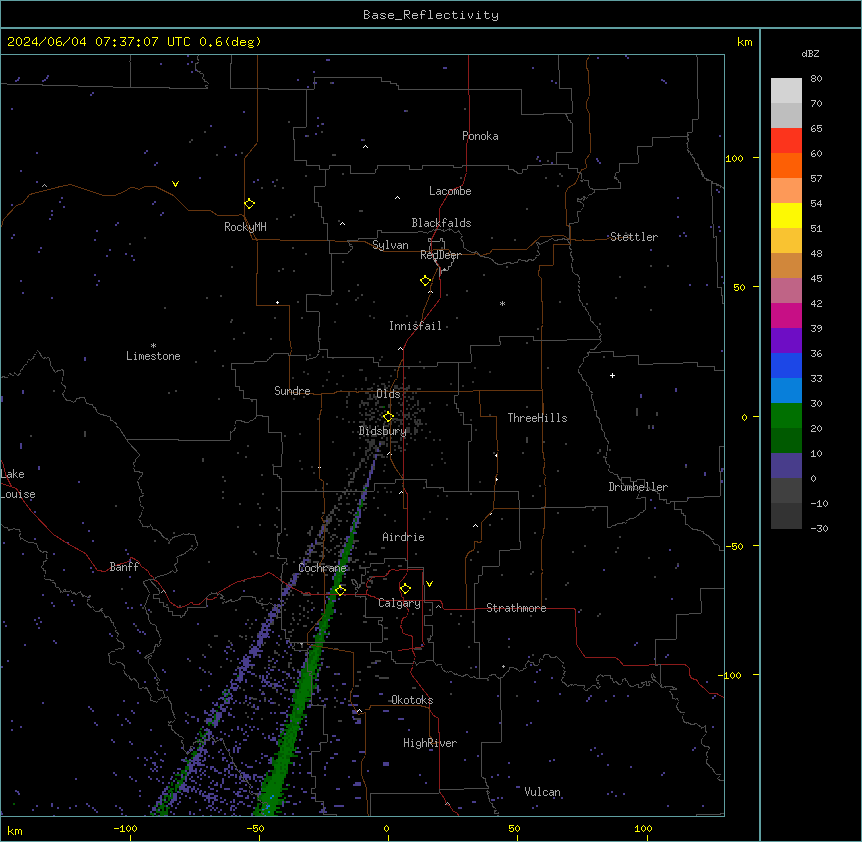
Task: Select the light gray 80 dBZ swatch
Action: pos(786,91)
